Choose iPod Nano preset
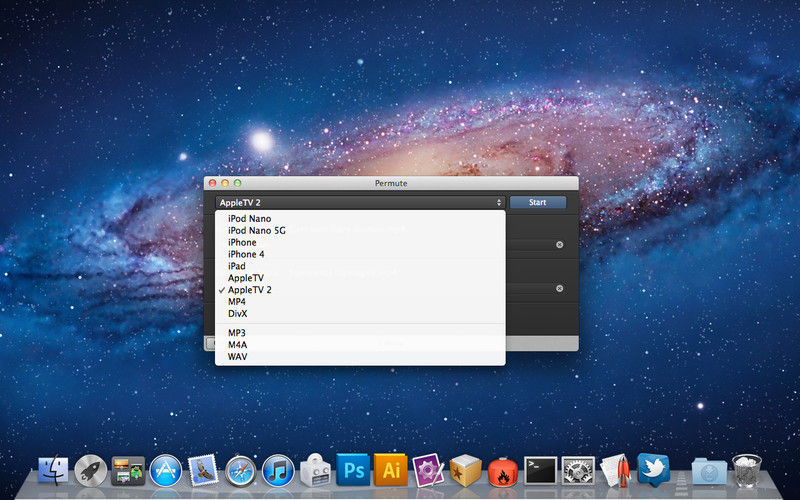 tap(360, 218)
